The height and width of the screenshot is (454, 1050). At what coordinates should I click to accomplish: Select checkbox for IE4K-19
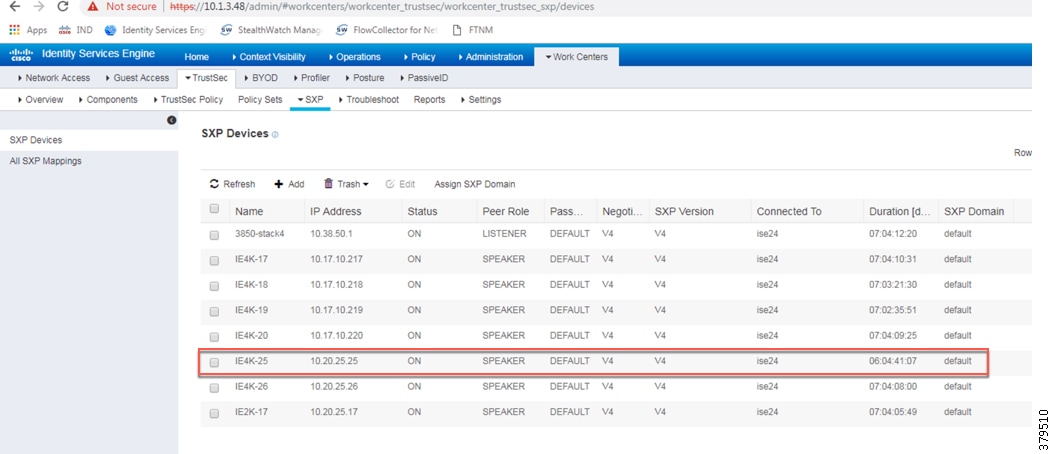214,312
